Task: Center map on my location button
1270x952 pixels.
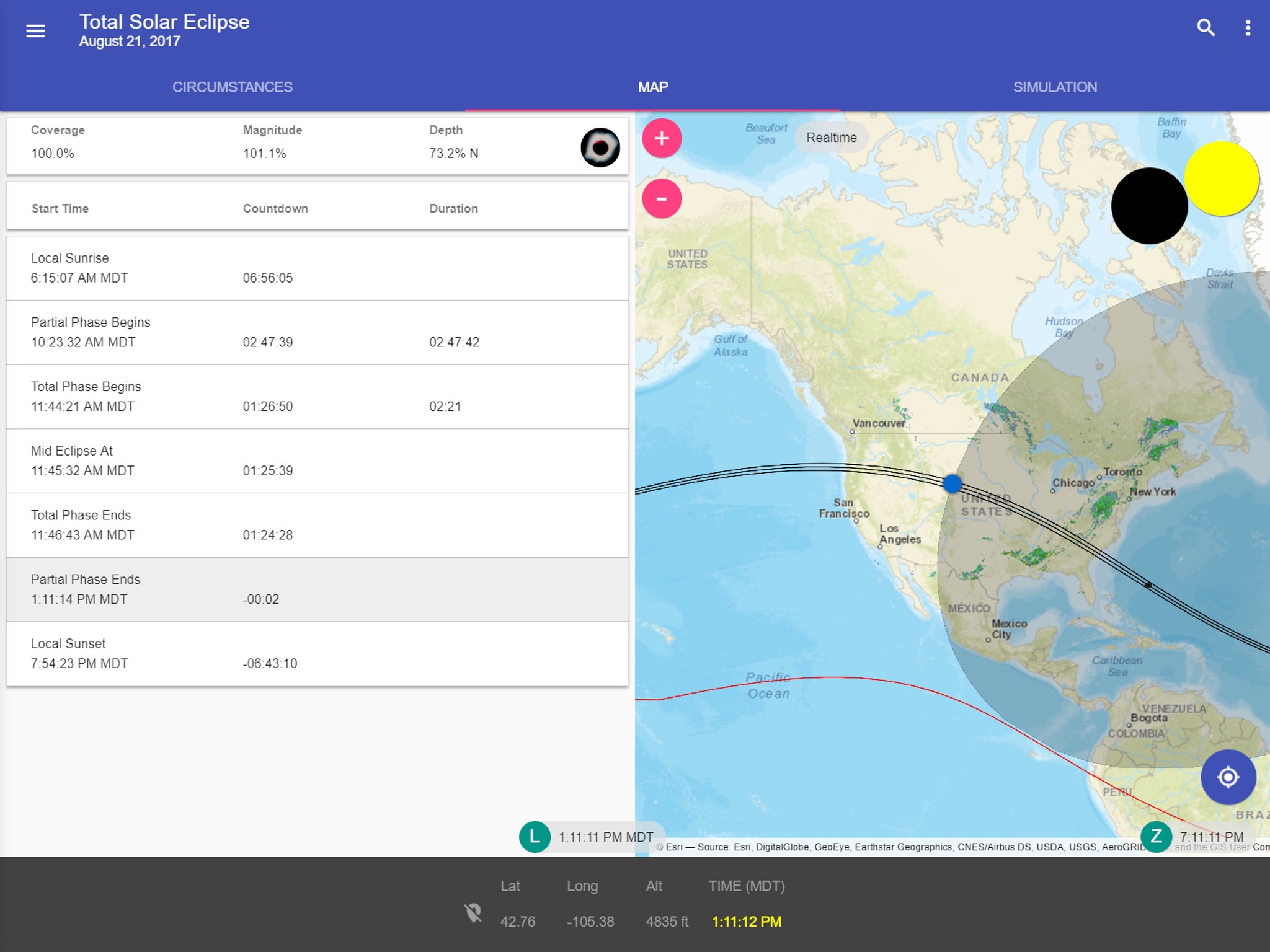Action: click(x=1228, y=777)
